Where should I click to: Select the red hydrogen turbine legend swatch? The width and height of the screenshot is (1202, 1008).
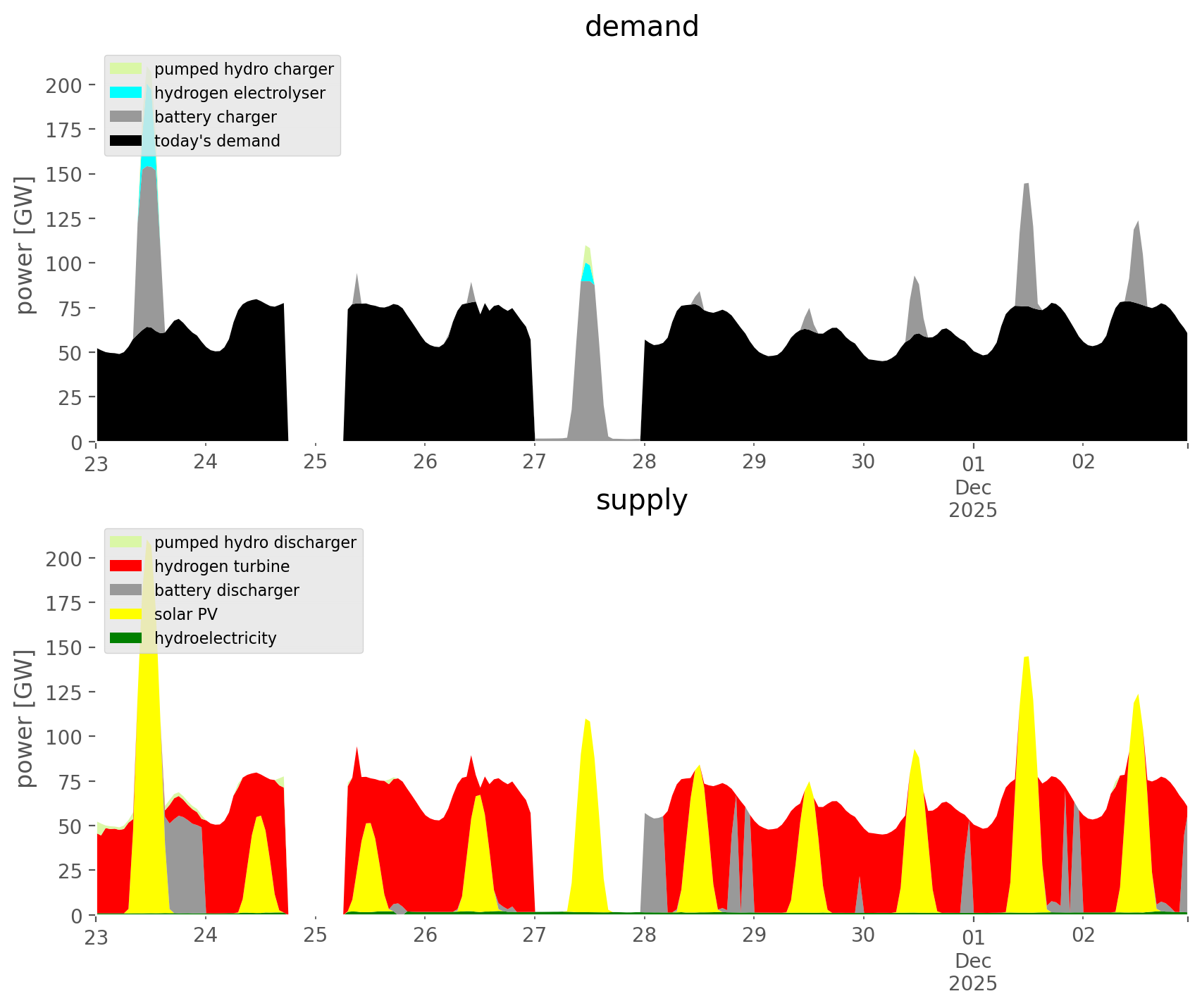[x=126, y=566]
